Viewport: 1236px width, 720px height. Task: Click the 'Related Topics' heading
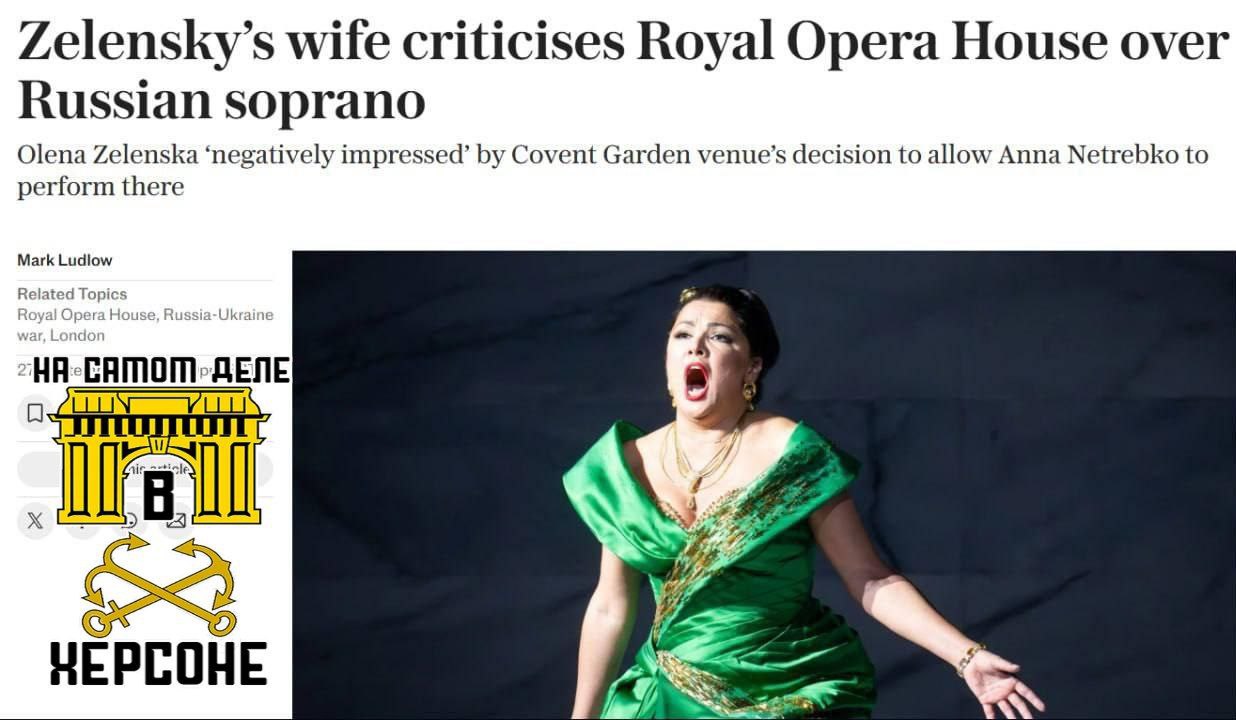[72, 294]
